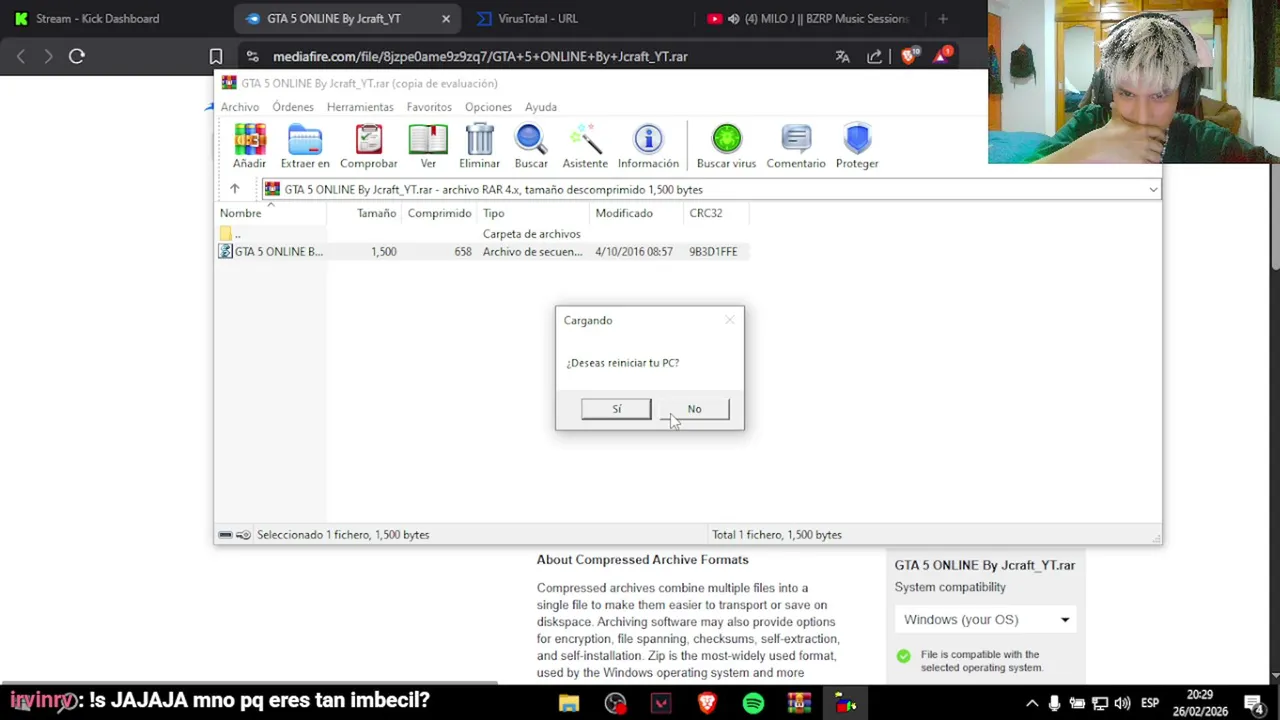Click the Proteger shield icon

point(857,146)
